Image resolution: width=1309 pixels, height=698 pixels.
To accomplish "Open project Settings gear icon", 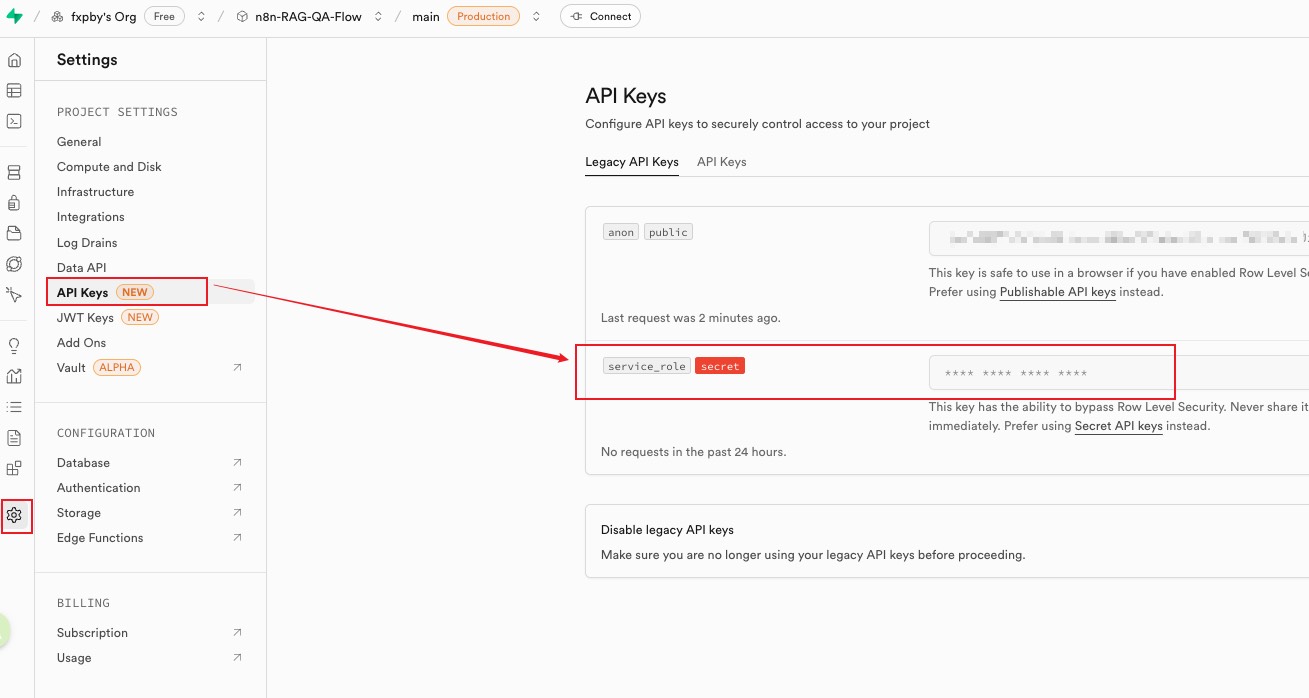I will (14, 516).
